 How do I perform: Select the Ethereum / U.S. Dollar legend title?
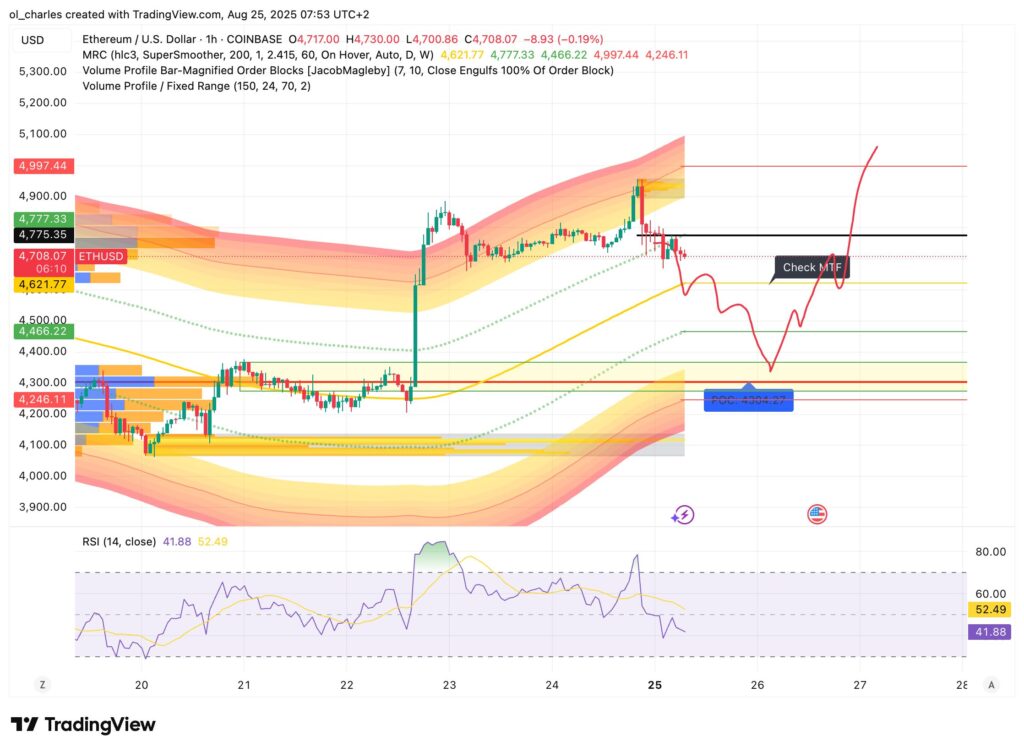pyautogui.click(x=150, y=39)
